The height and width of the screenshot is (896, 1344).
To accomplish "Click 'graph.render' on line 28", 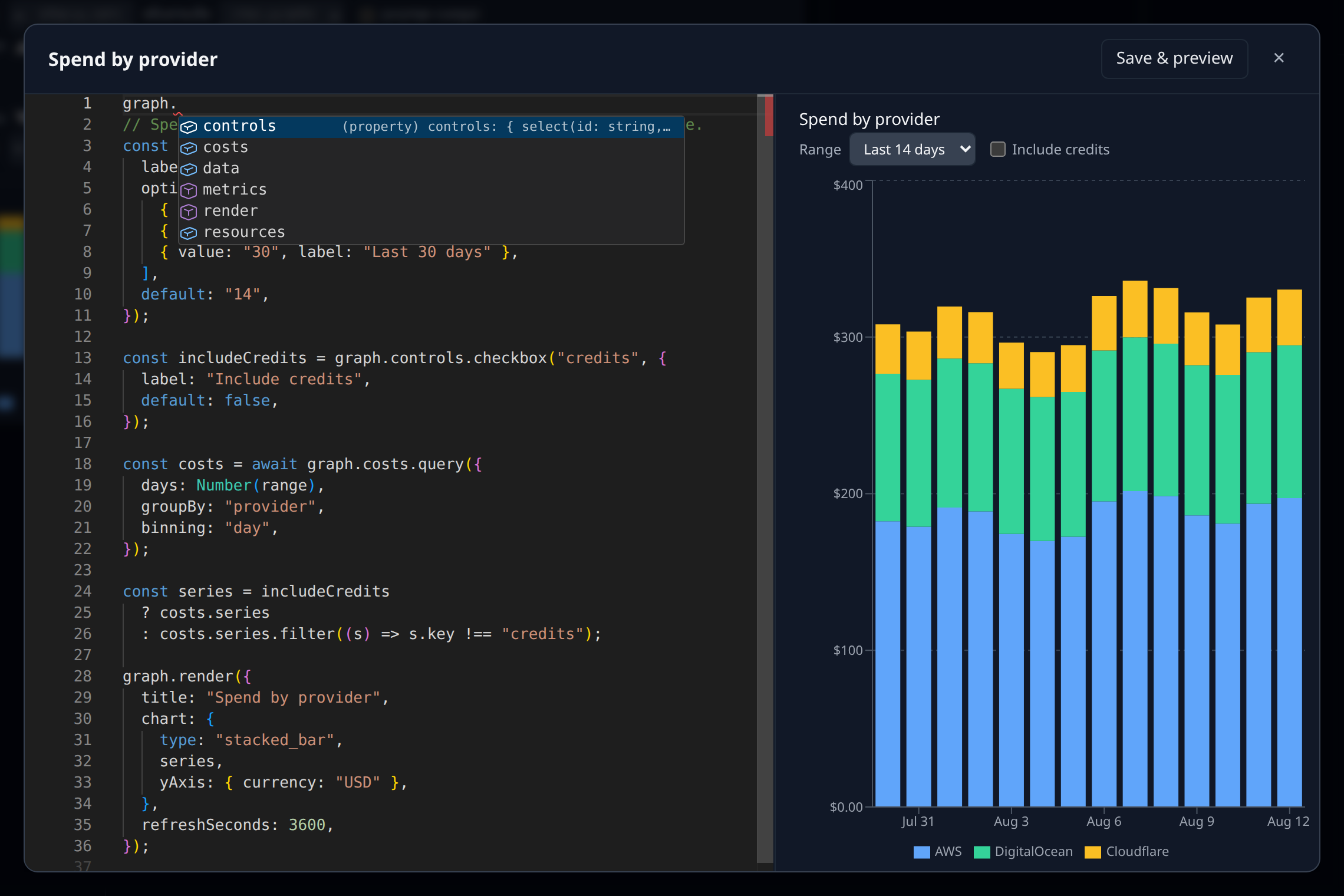I will 178,677.
